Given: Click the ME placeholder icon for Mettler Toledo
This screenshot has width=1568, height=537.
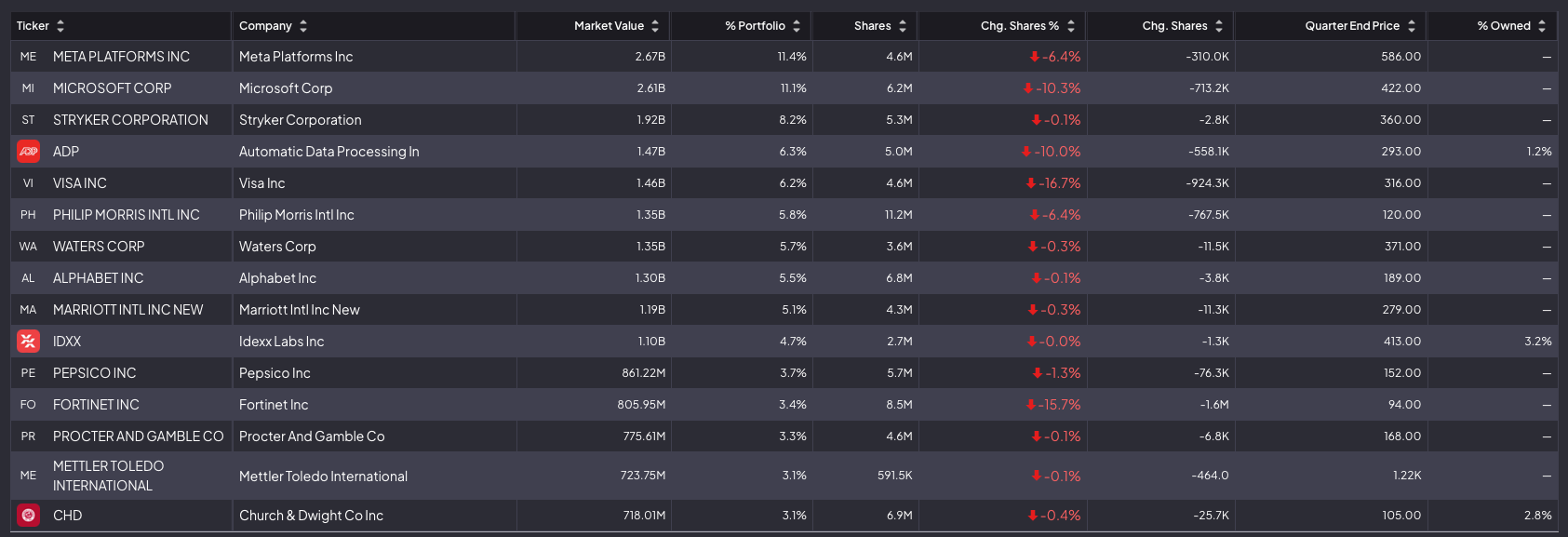Looking at the screenshot, I should coord(28,476).
